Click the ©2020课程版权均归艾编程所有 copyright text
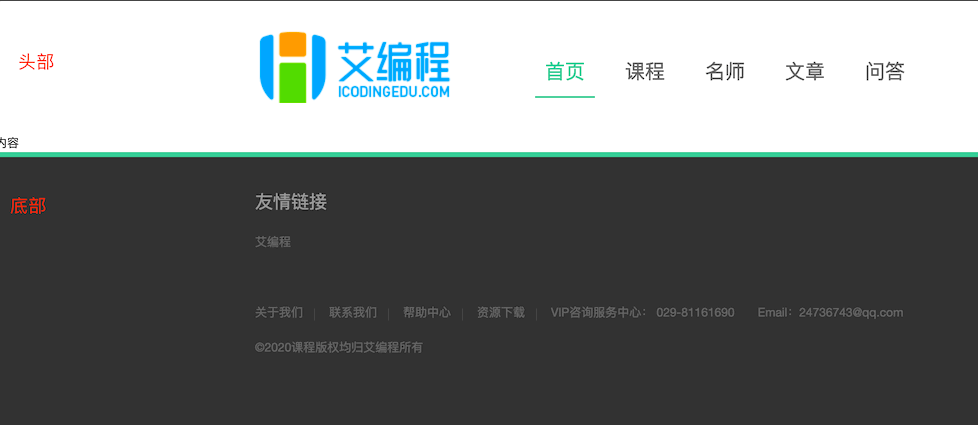This screenshot has width=978, height=425. pos(339,347)
